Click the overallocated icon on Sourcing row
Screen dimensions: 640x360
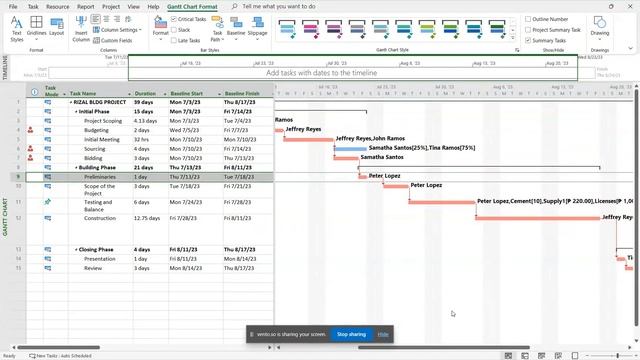[30, 149]
